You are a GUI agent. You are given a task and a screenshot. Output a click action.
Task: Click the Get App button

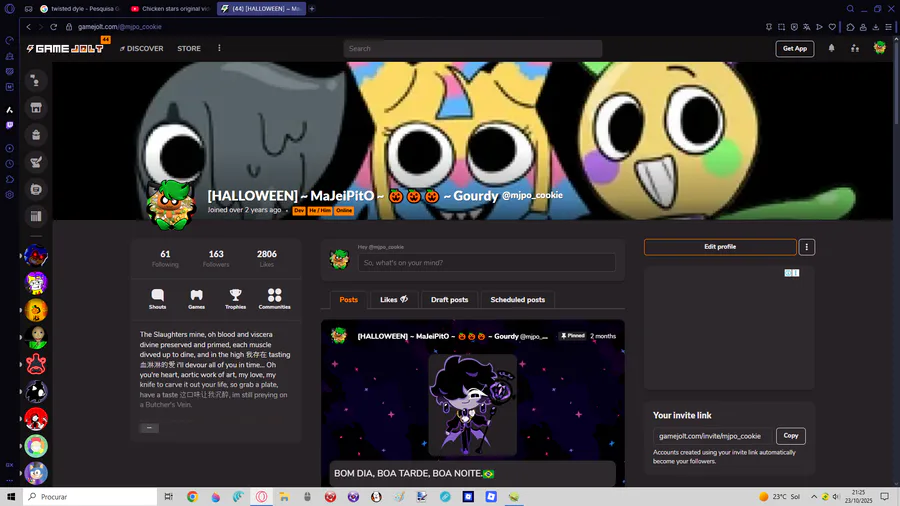click(794, 49)
